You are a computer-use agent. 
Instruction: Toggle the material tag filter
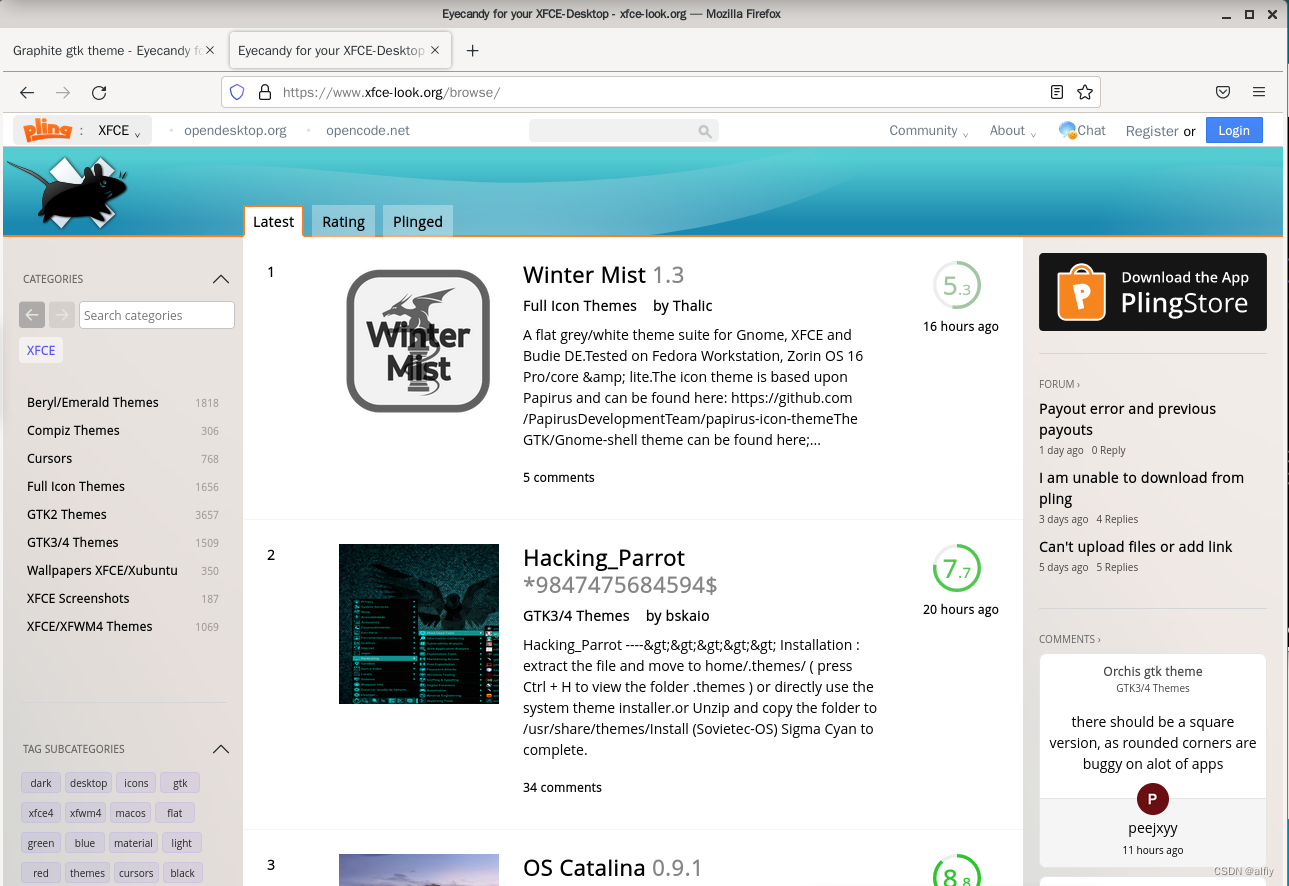(x=133, y=843)
